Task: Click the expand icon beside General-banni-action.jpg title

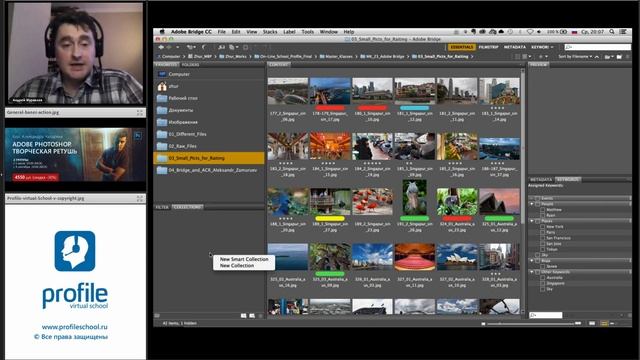Action: point(140,112)
